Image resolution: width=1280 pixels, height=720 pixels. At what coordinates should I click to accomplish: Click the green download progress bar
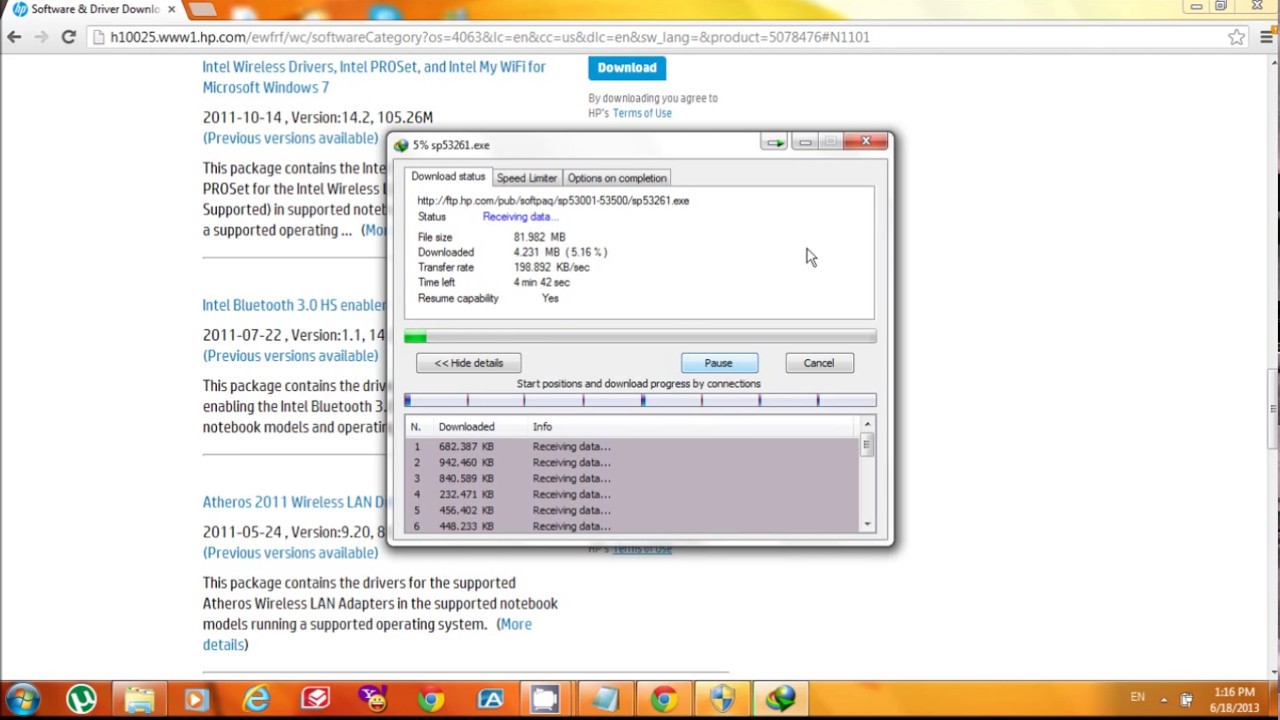tap(640, 337)
